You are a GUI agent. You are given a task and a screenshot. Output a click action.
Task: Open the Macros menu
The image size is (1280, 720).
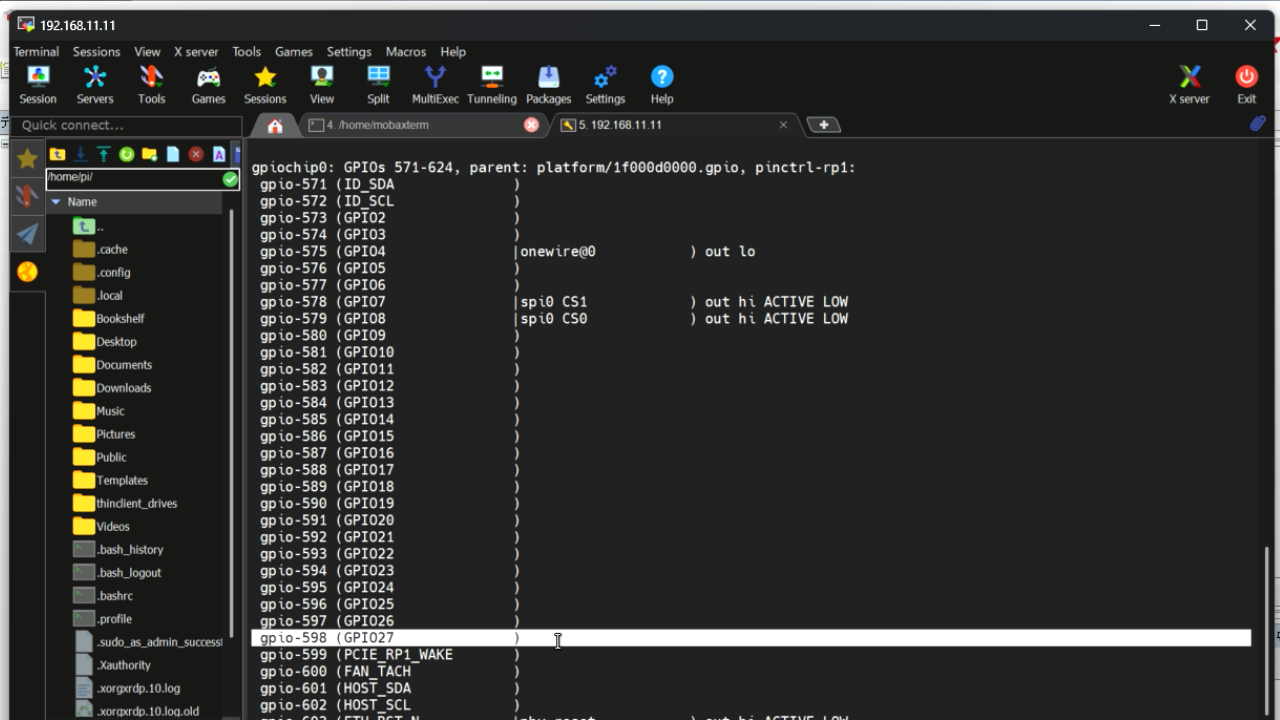point(406,51)
